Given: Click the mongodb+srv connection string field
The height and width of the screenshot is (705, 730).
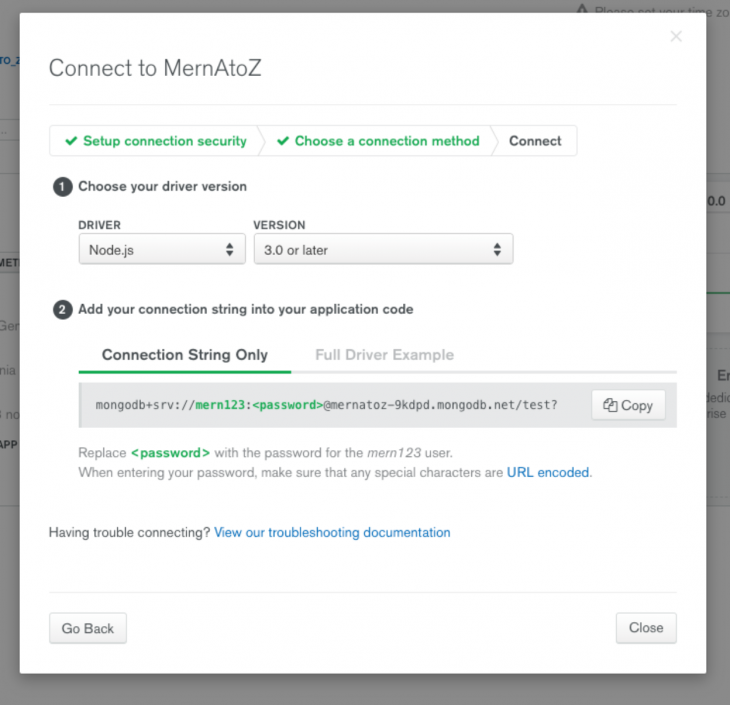Looking at the screenshot, I should click(330, 405).
